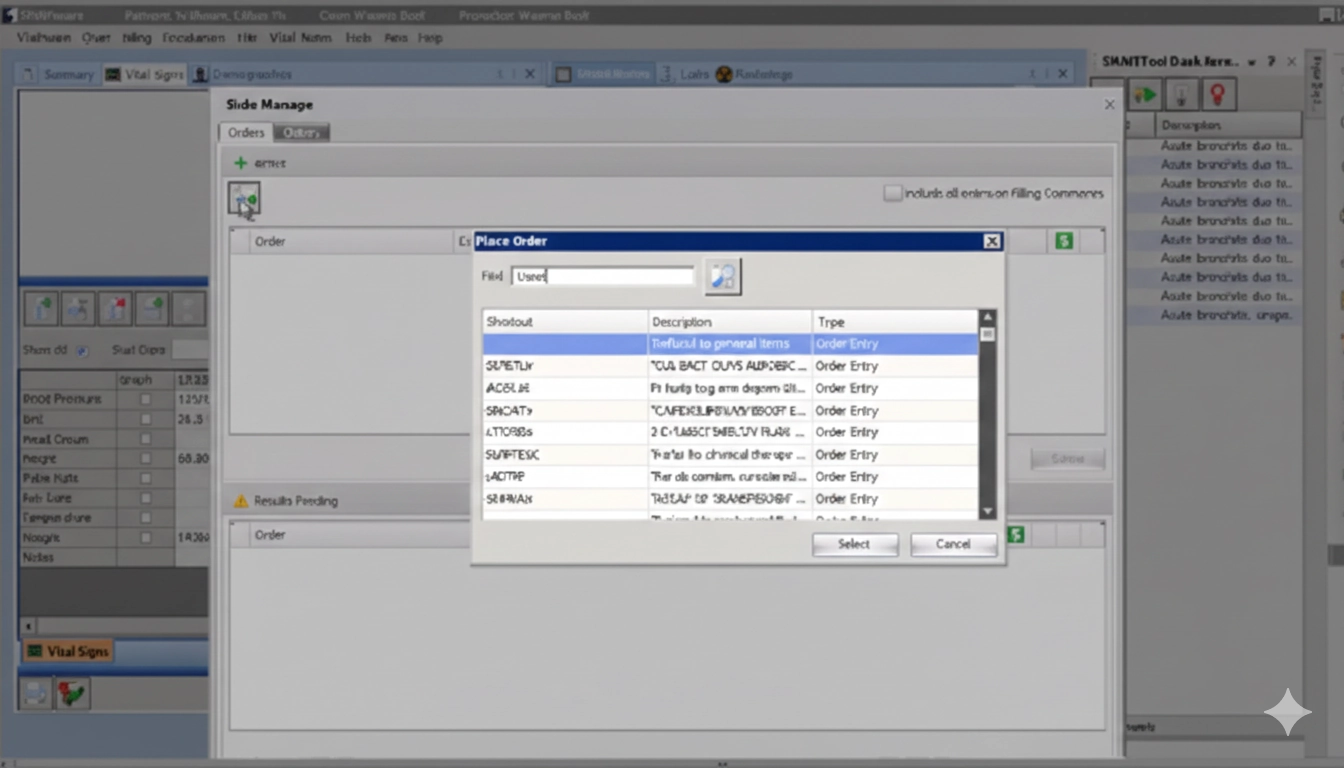The image size is (1344, 768).
Task: Switch to the History tab in Side Manage
Action: pyautogui.click(x=302, y=132)
